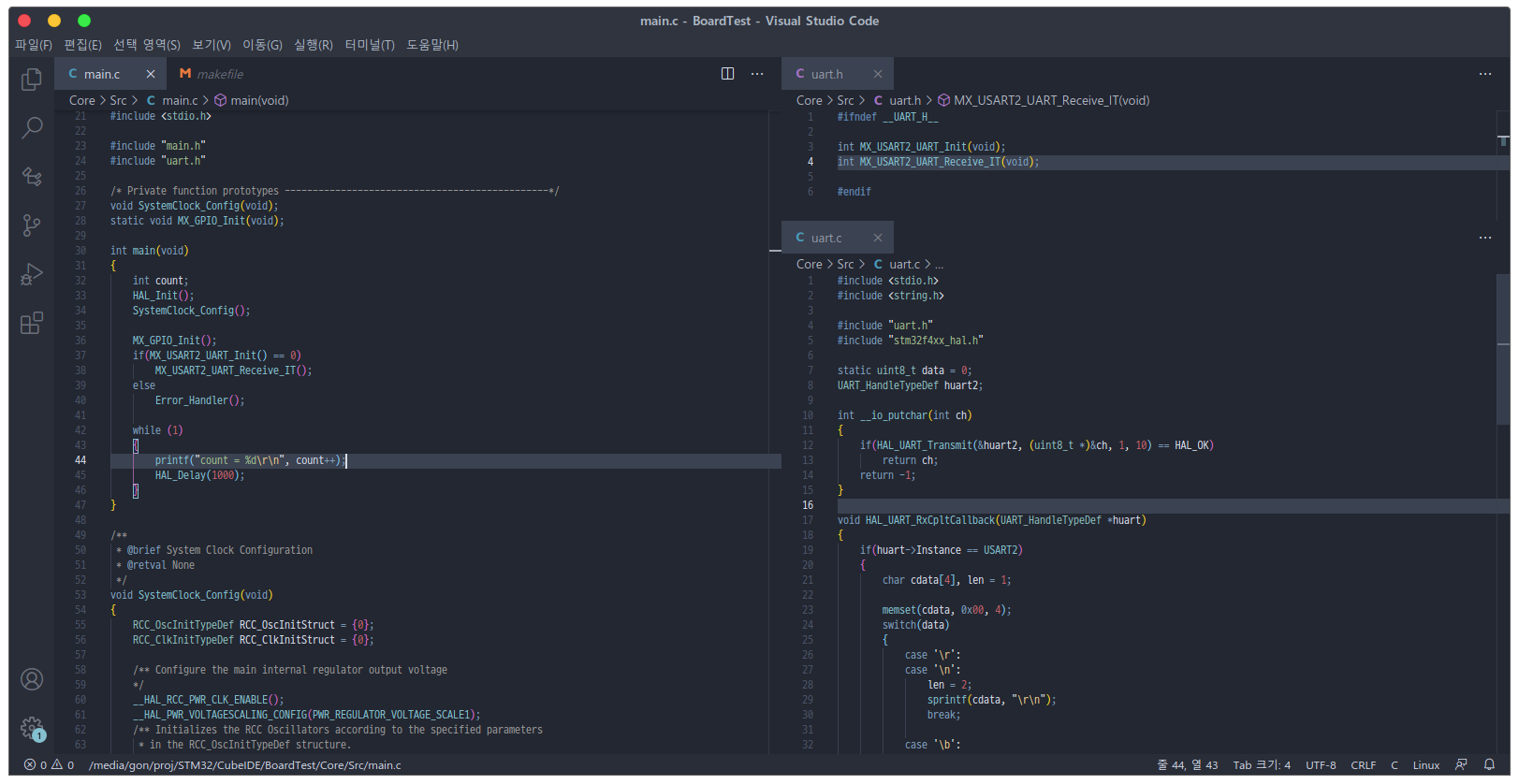Click HAL_UART_RxCpltCallback function in uart.c
Image resolution: width=1519 pixels, height=784 pixels.
[x=991, y=520]
